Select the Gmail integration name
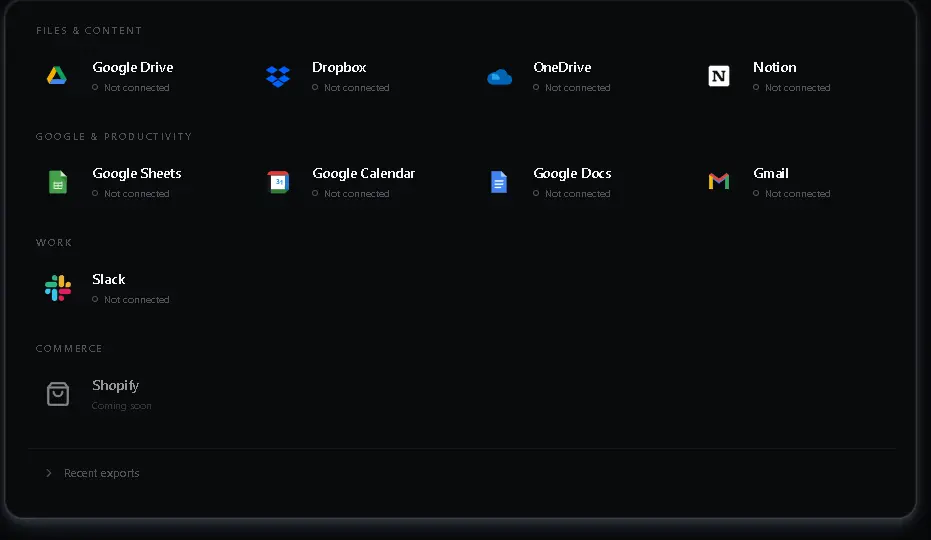Screen dimensions: 931x540 coord(771,173)
